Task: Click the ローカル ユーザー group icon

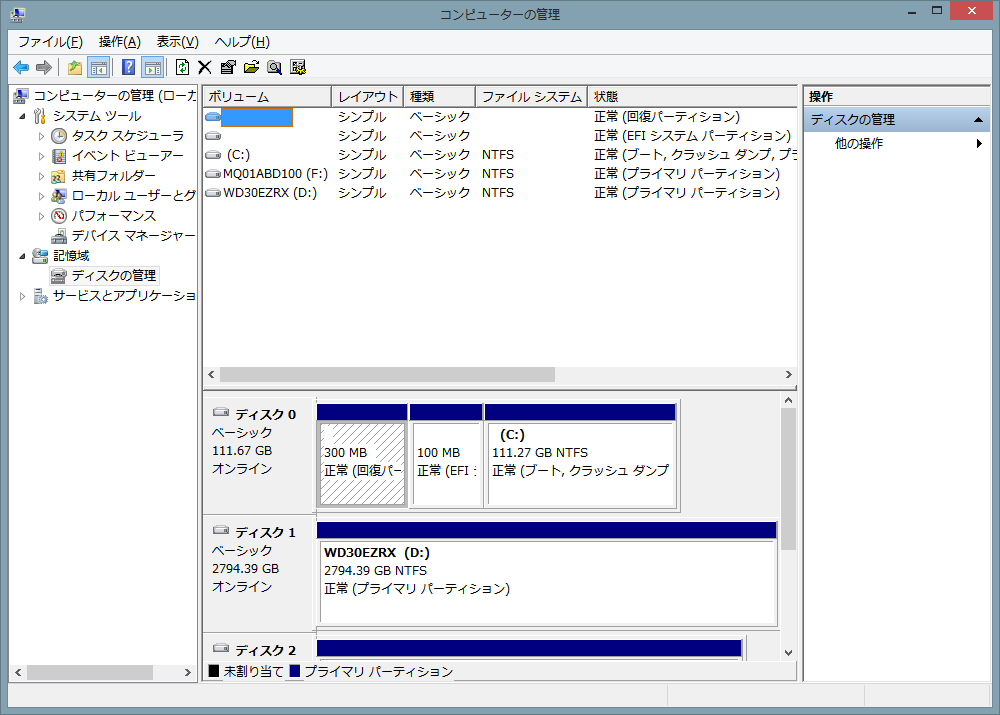Action: click(x=59, y=196)
